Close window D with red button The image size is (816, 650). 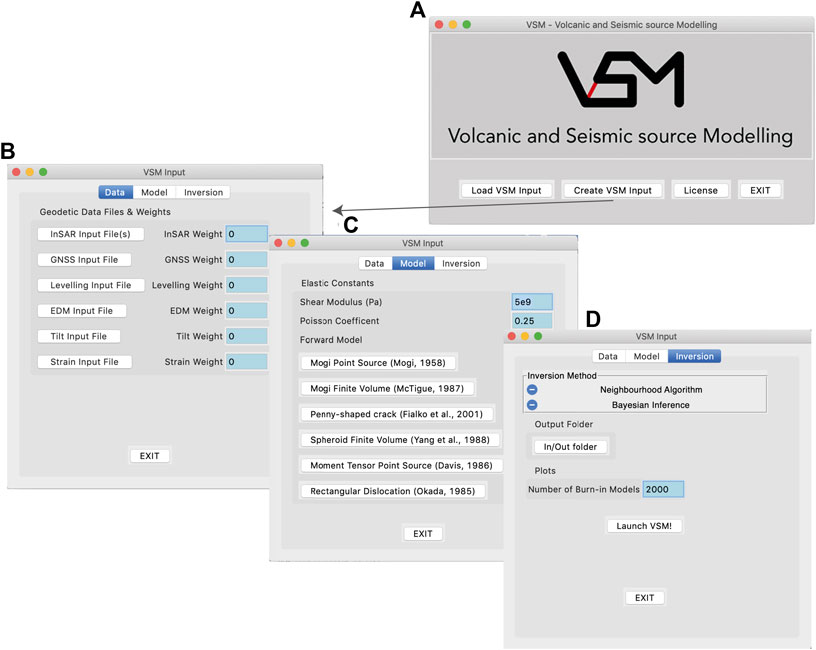click(512, 336)
